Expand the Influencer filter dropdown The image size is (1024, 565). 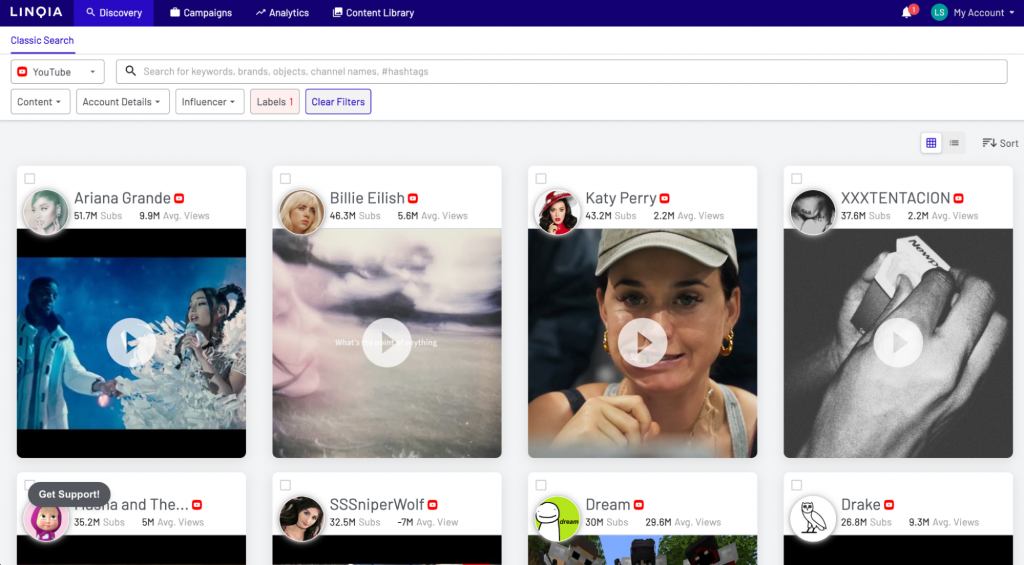tap(209, 102)
